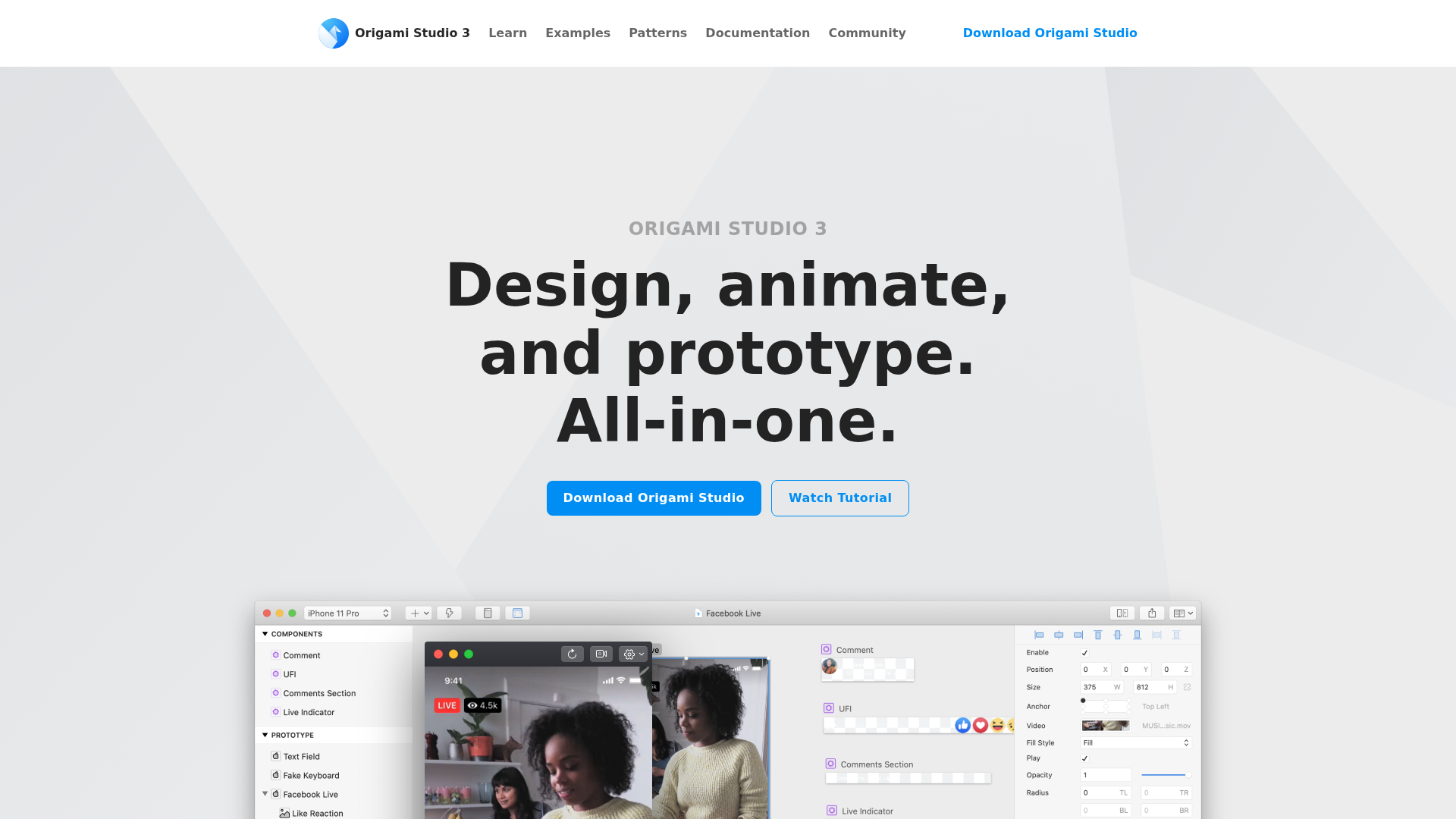The height and width of the screenshot is (819, 1456).
Task: Open the Documentation page from navigation
Action: click(x=758, y=33)
